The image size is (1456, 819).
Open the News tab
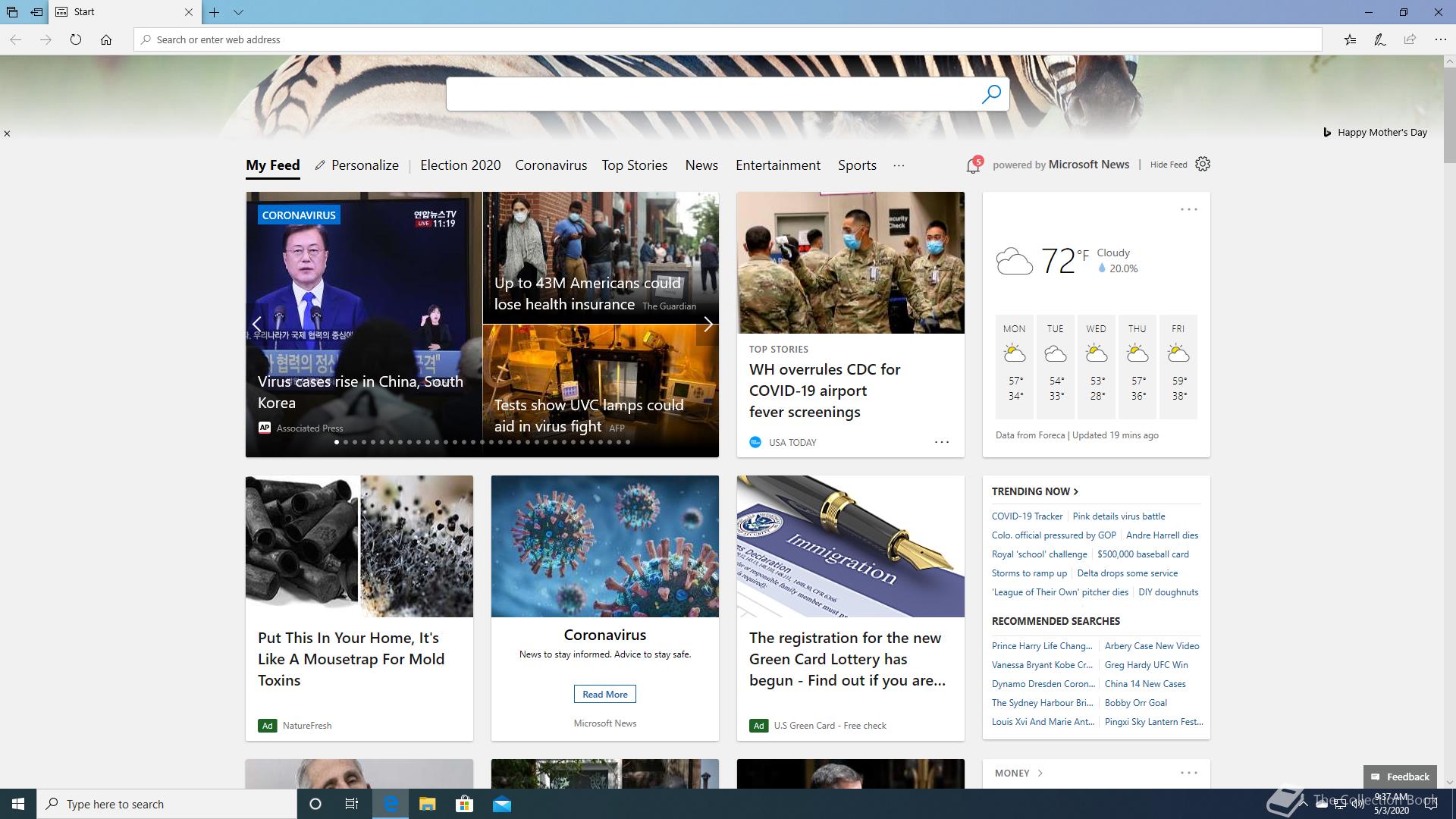701,165
